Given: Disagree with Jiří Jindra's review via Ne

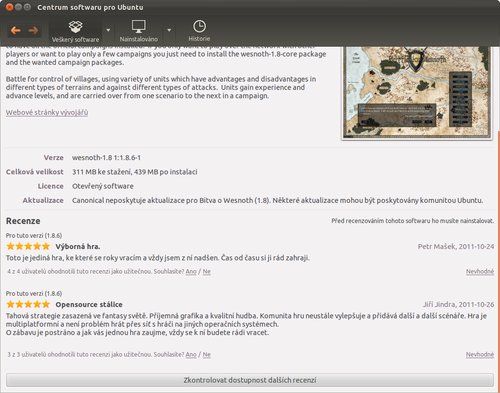Looking at the screenshot, I should pos(207,354).
